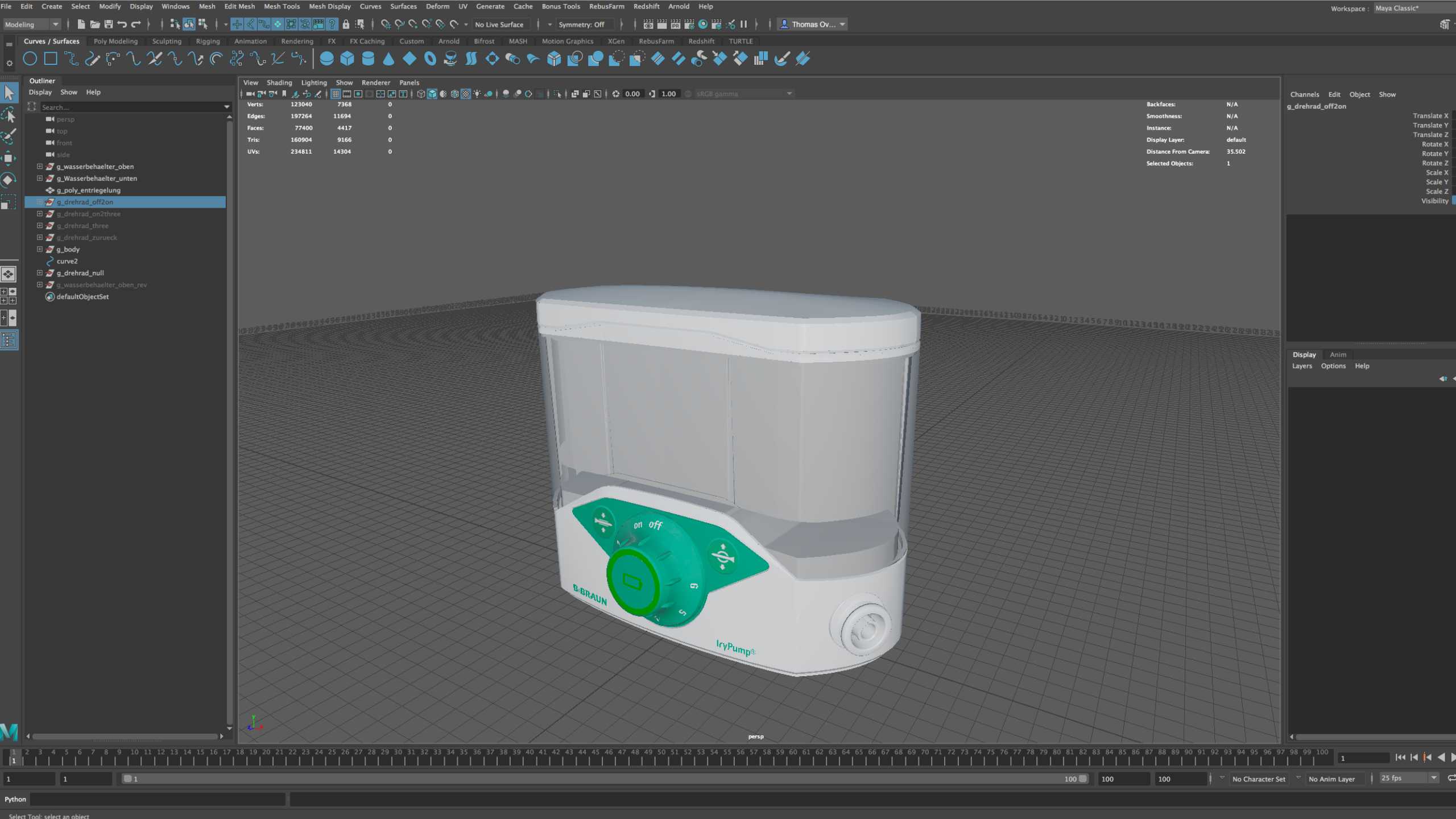Create a NURBS cube from the shelf
Screen dimensions: 1456x819
click(347, 59)
